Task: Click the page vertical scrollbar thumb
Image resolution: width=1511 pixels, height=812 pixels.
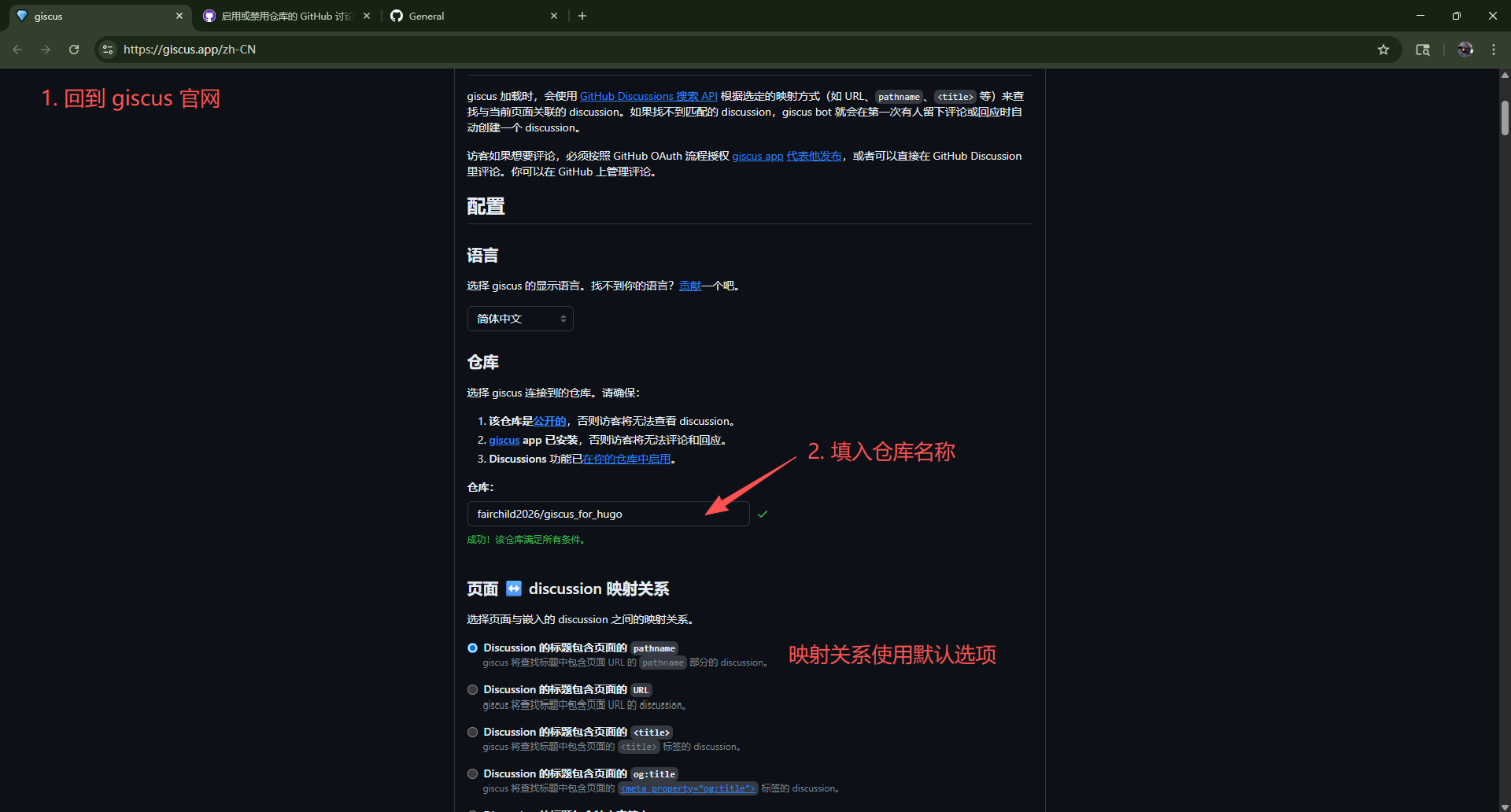Action: pyautogui.click(x=1505, y=118)
